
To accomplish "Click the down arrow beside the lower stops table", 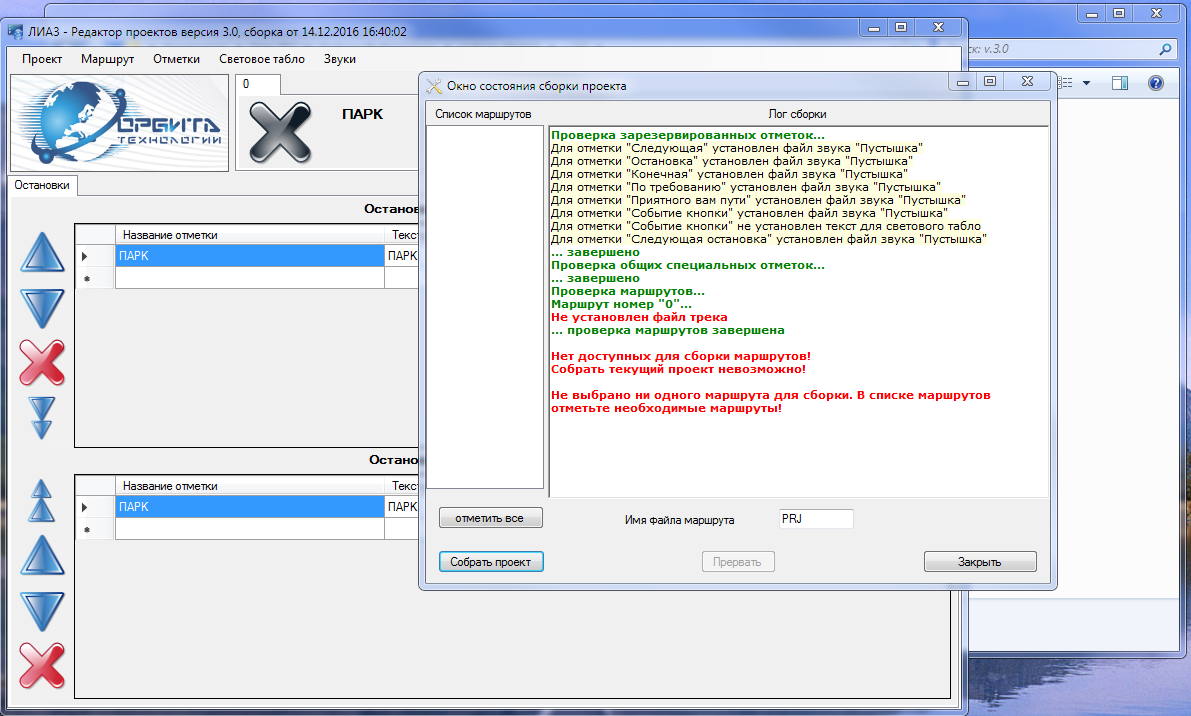I will tap(42, 611).
